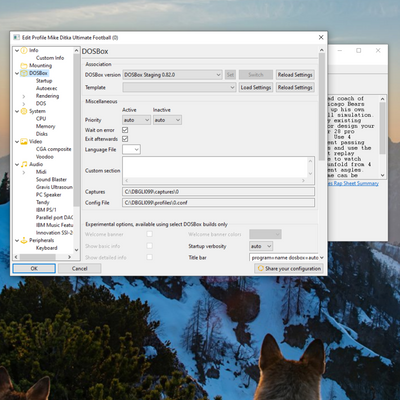
Task: Click the DOSBox box icon in tree
Action: 24,73
